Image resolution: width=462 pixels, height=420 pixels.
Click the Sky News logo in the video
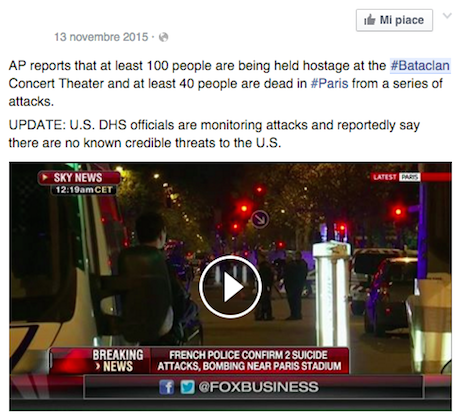click(79, 178)
